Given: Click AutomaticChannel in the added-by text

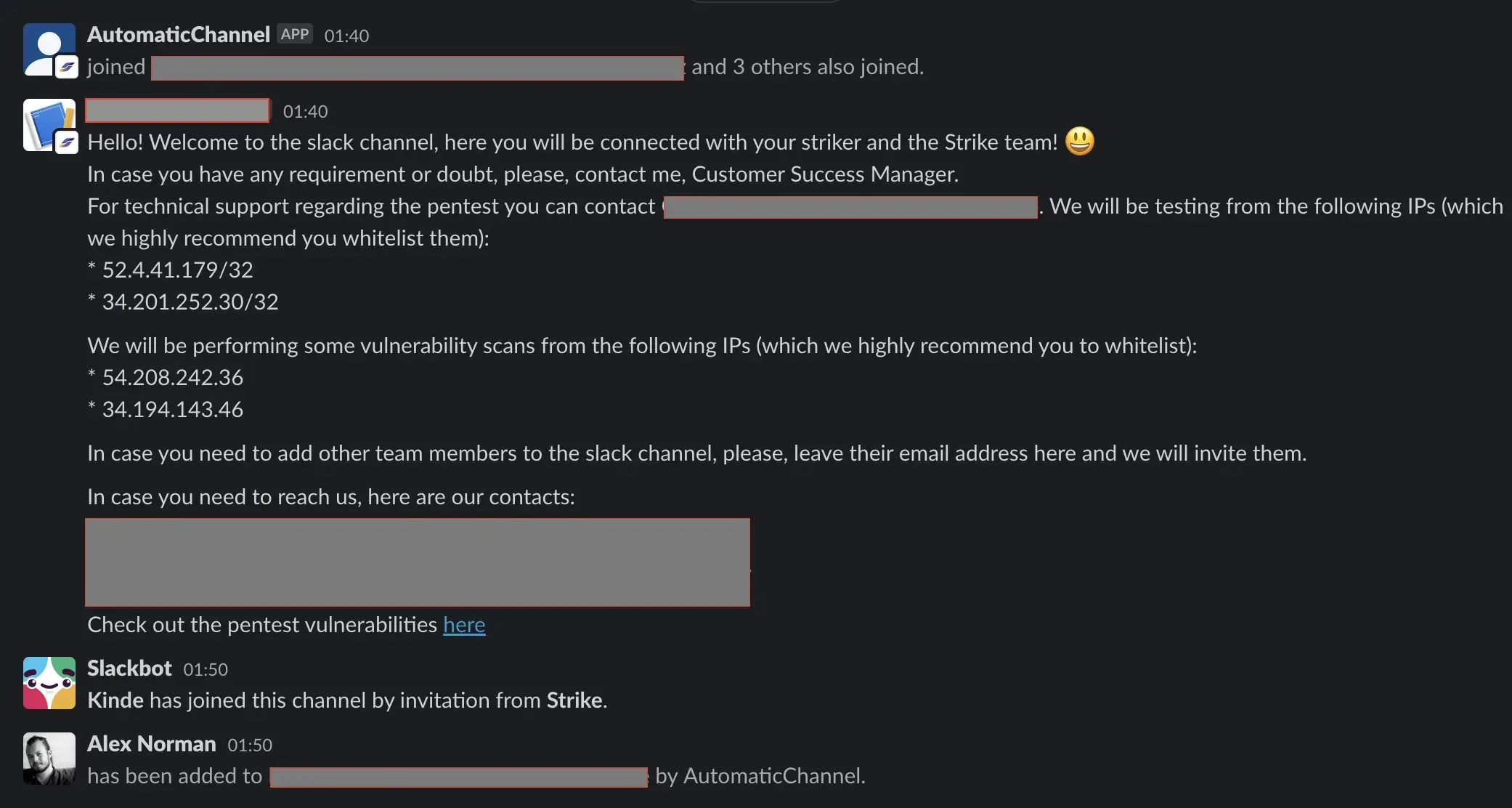Looking at the screenshot, I should point(773,775).
